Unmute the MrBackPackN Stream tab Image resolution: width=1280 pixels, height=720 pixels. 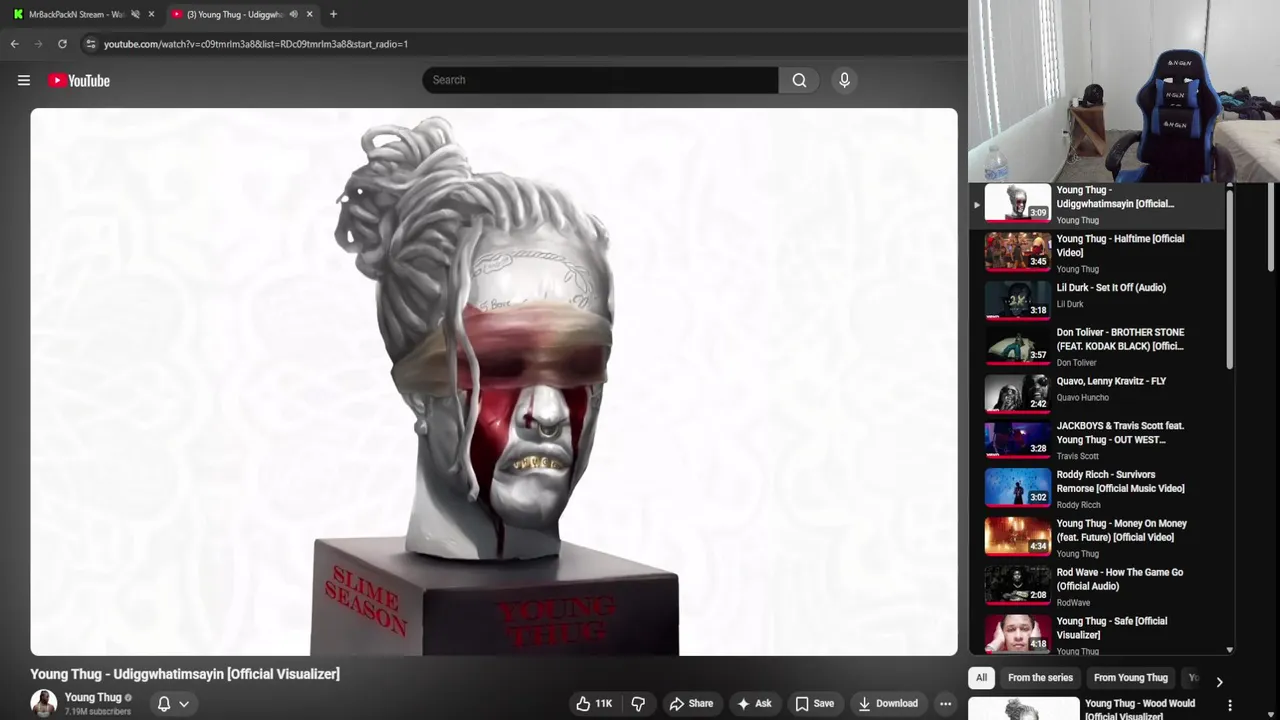135,14
